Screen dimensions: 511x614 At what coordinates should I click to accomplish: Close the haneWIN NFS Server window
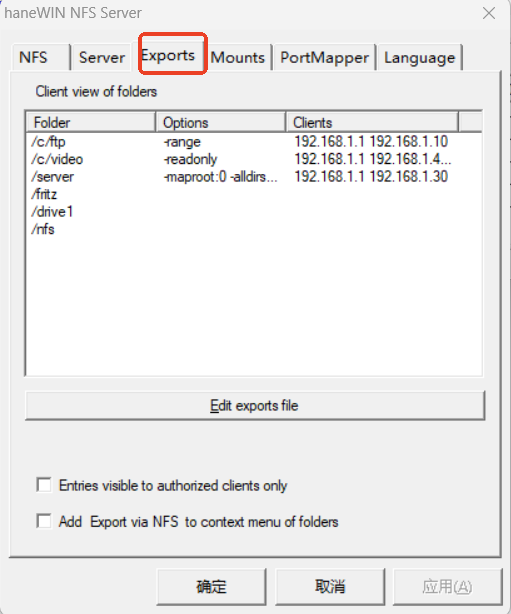[489, 13]
